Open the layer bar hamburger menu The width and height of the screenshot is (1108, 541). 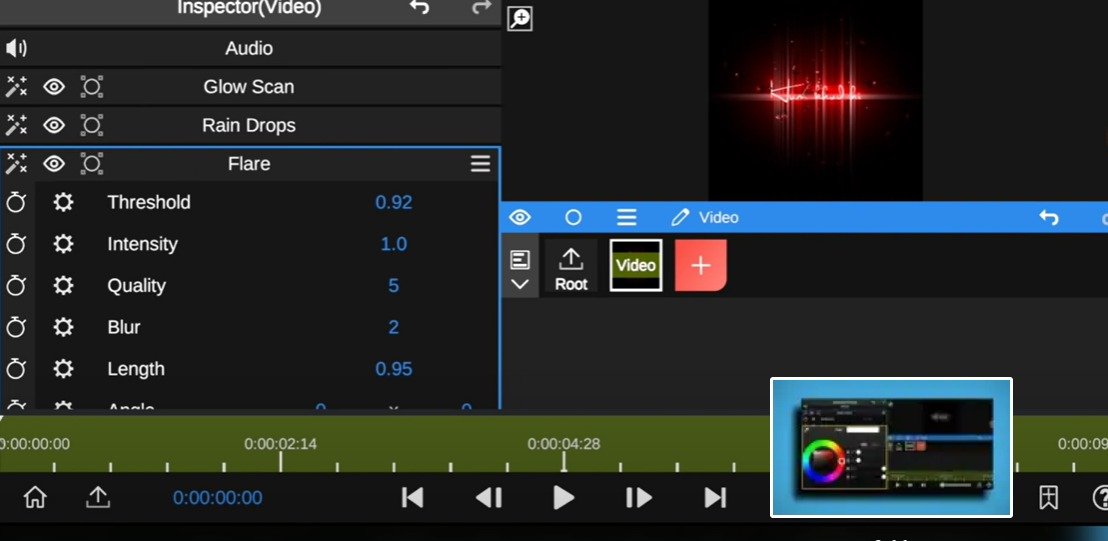tap(627, 217)
